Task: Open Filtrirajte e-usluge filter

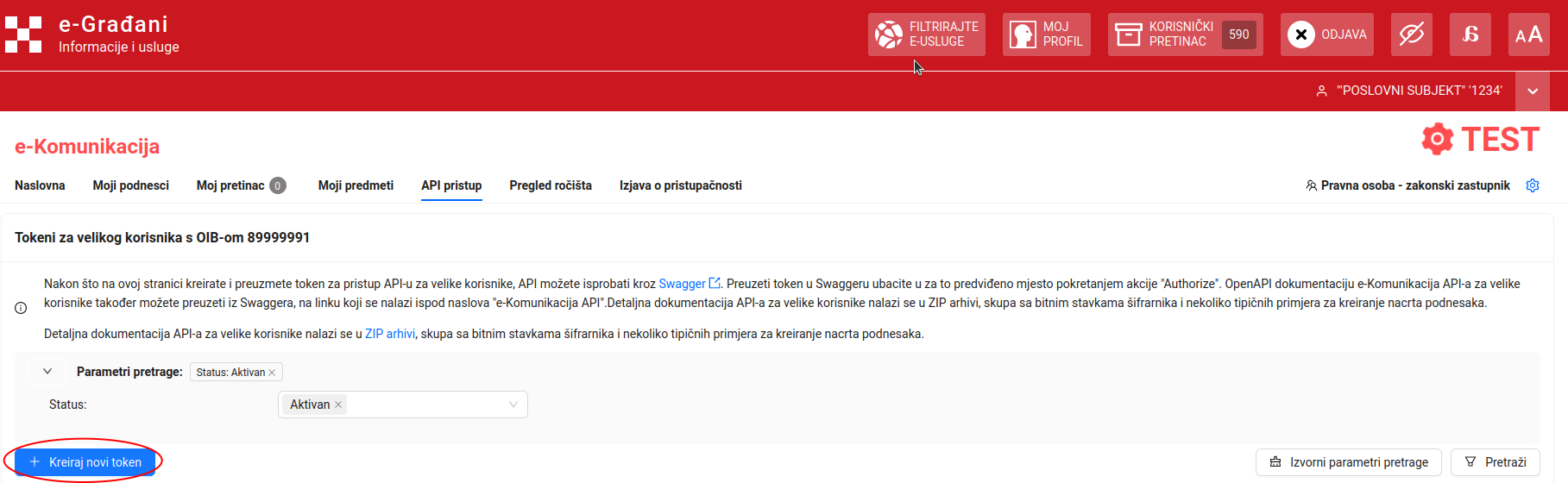Action: [x=926, y=34]
